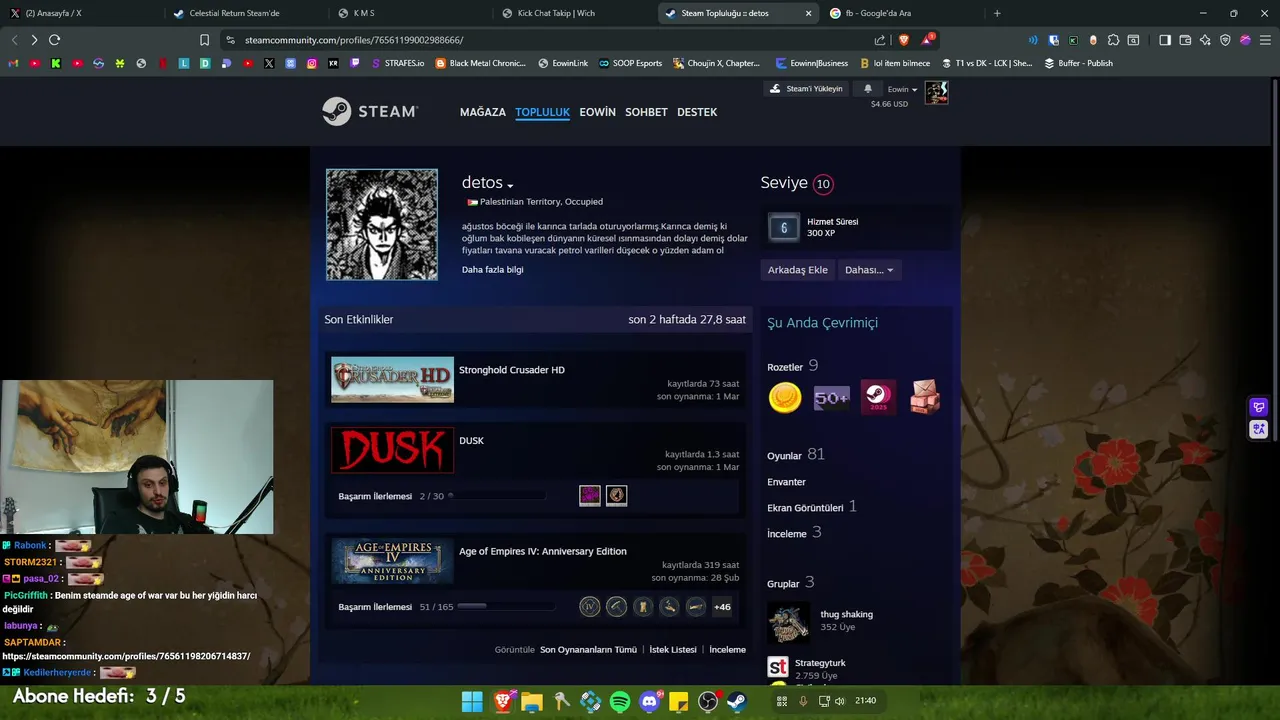Open the DUSK game banner image
The width and height of the screenshot is (1280, 720).
(x=392, y=450)
